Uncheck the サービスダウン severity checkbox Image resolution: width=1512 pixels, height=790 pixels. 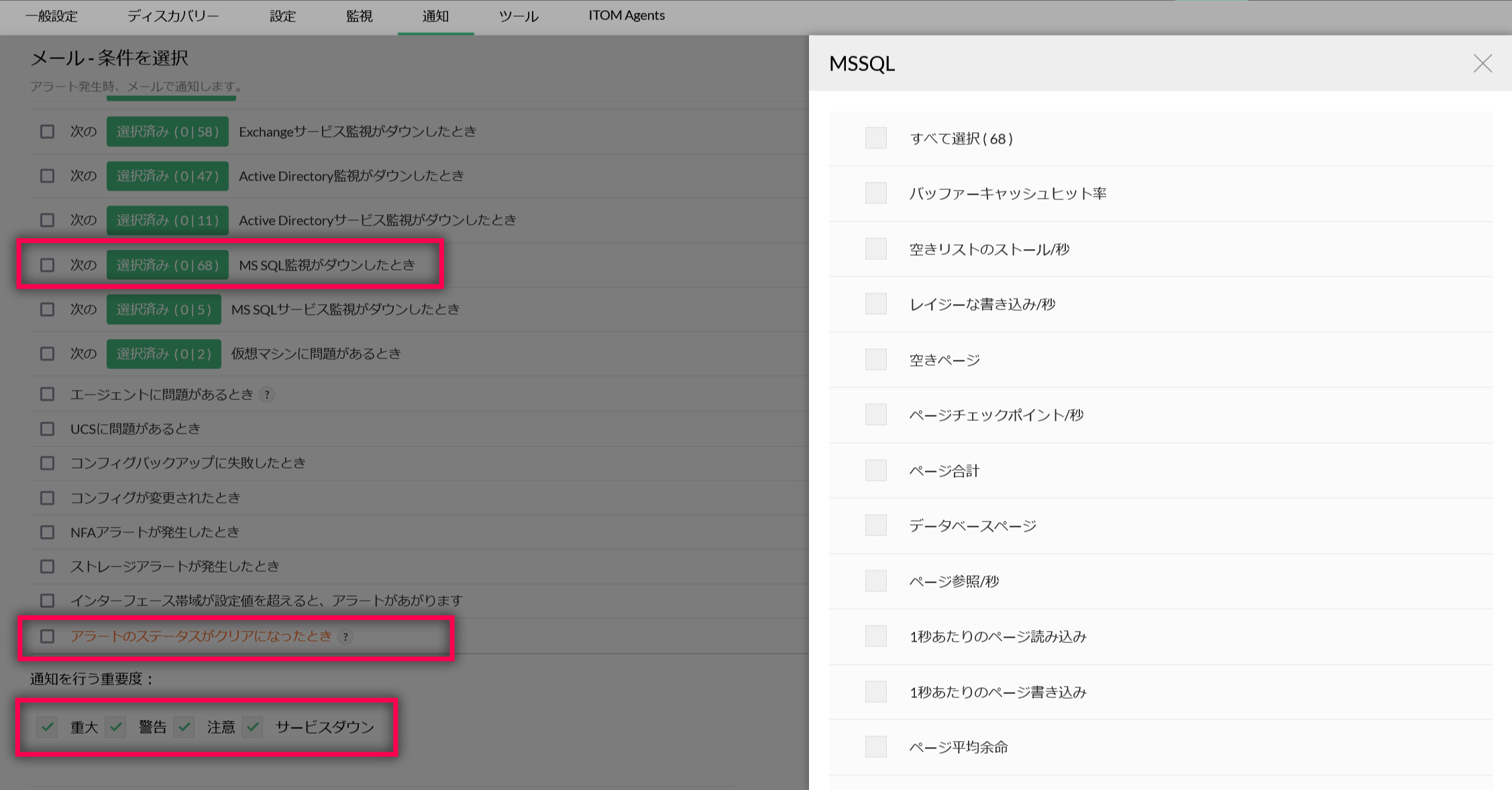(x=252, y=727)
